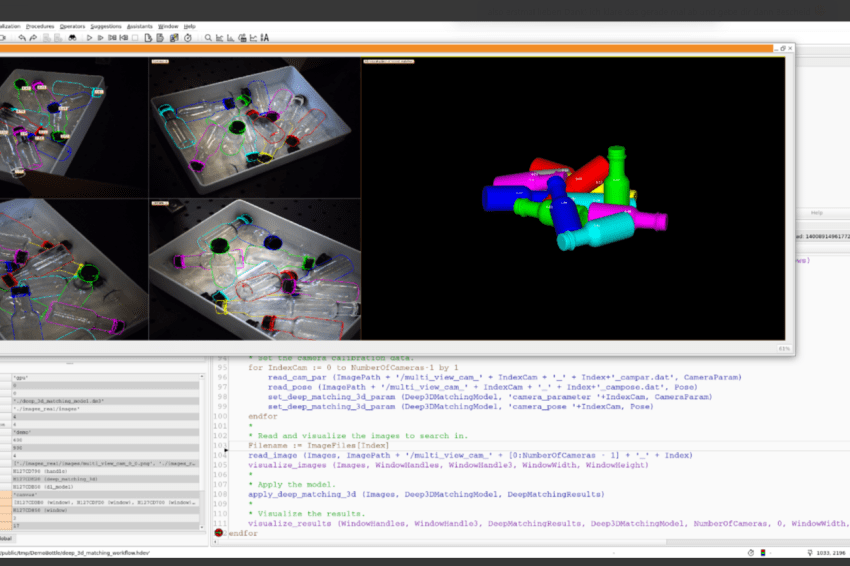
Task: Click the read_image code line
Action: coord(470,455)
